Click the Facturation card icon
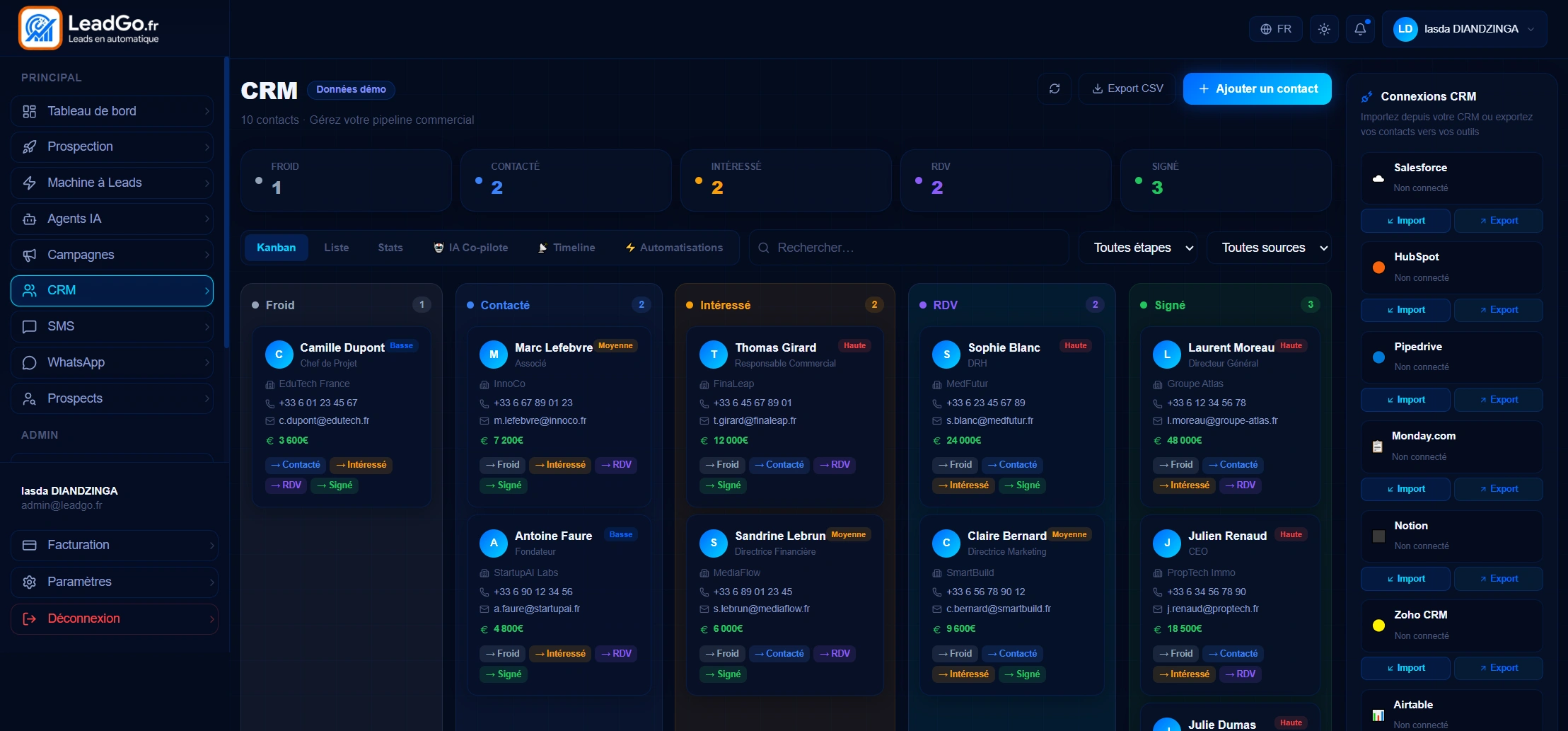 pos(29,545)
